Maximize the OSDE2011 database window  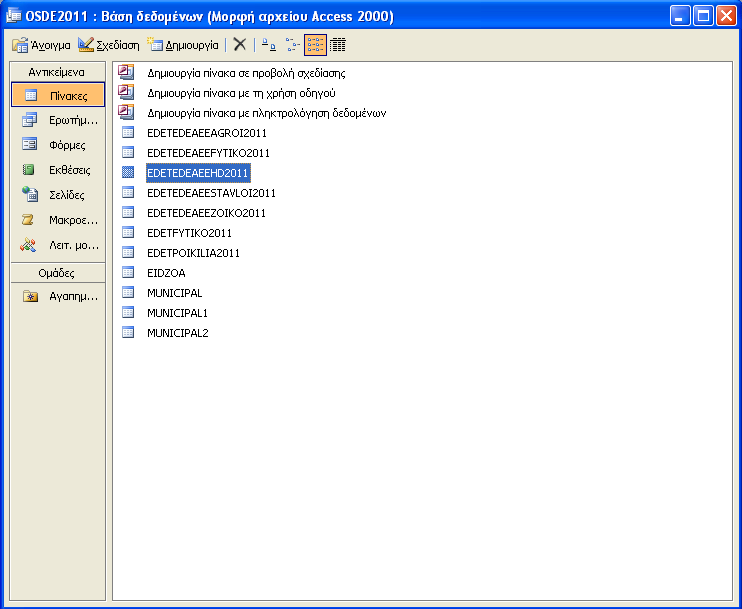(703, 16)
